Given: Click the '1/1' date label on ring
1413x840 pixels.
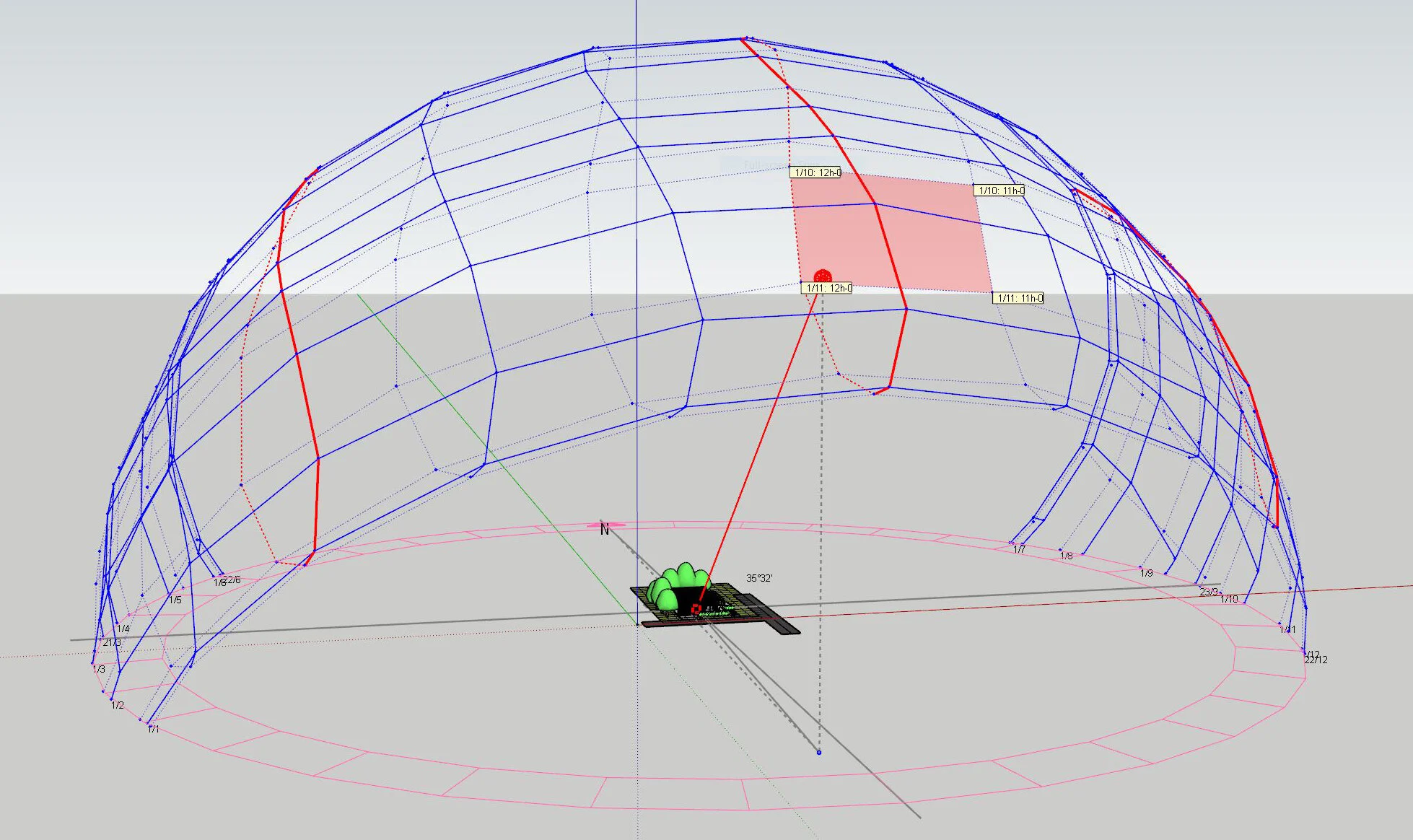Looking at the screenshot, I should coord(154,730).
